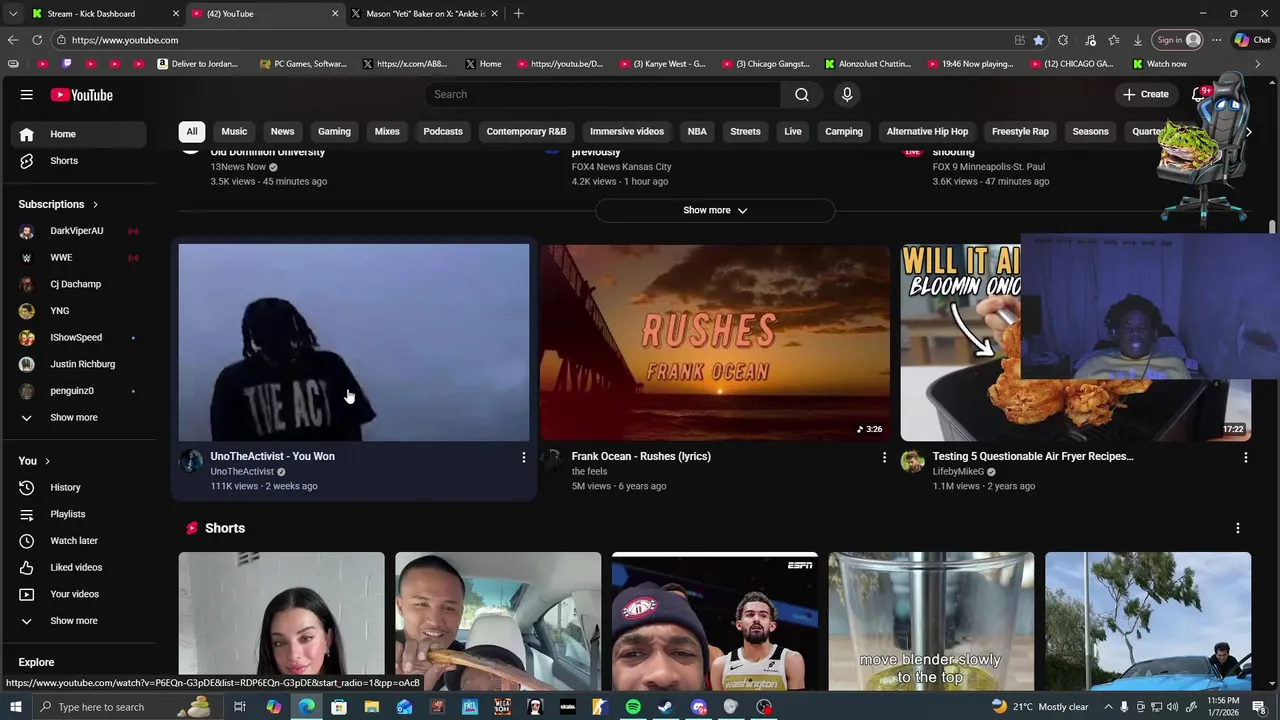Screen dimensions: 1280x720
Task: Play UnoTheActivist You Won thumbnail
Action: tap(354, 342)
